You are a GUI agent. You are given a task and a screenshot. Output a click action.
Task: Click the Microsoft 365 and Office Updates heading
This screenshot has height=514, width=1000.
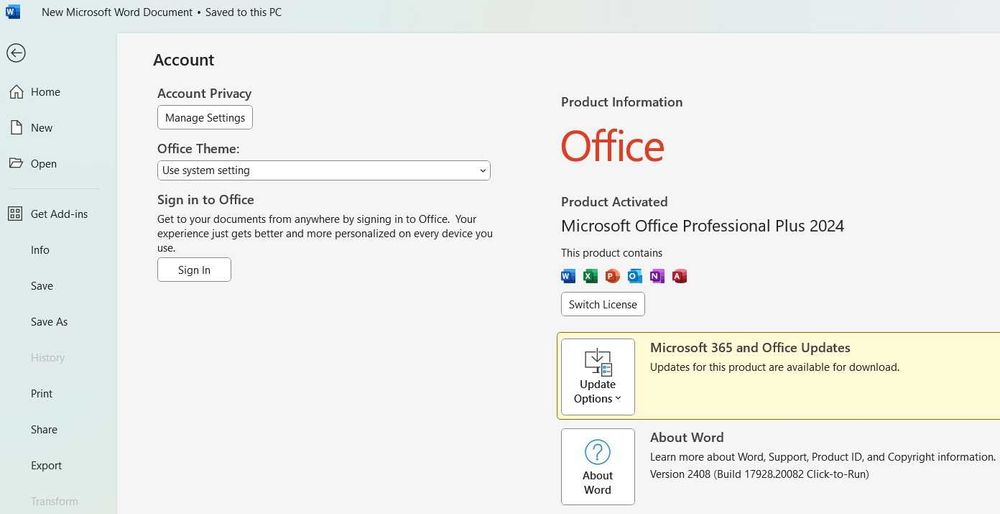[750, 348]
